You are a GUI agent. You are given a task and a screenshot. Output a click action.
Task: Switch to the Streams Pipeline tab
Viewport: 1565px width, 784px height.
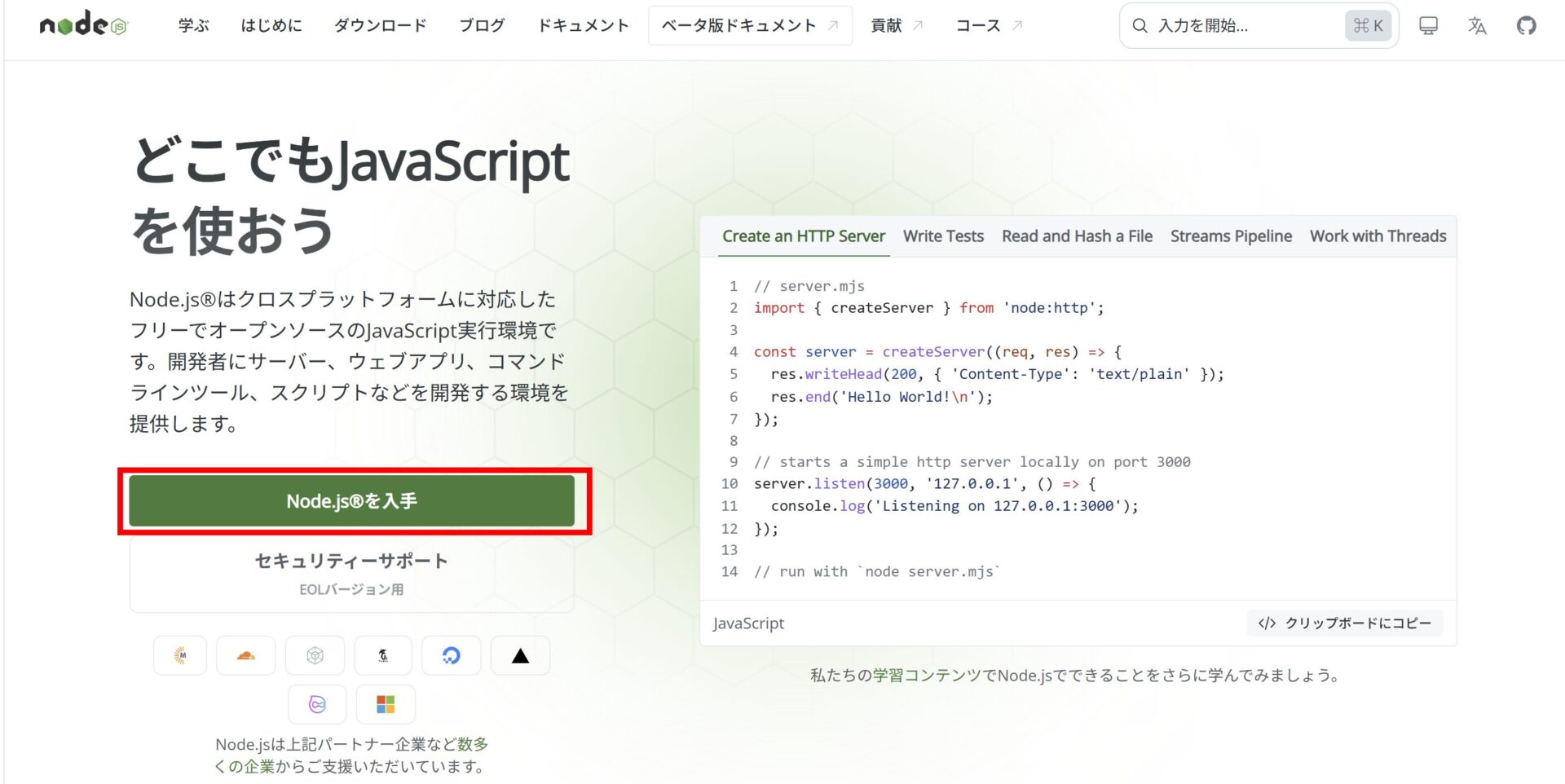pyautogui.click(x=1231, y=236)
